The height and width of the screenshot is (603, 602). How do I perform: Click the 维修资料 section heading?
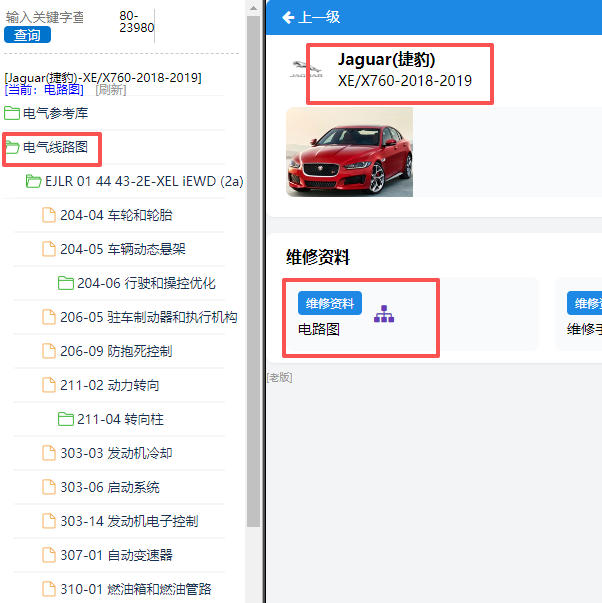[318, 257]
